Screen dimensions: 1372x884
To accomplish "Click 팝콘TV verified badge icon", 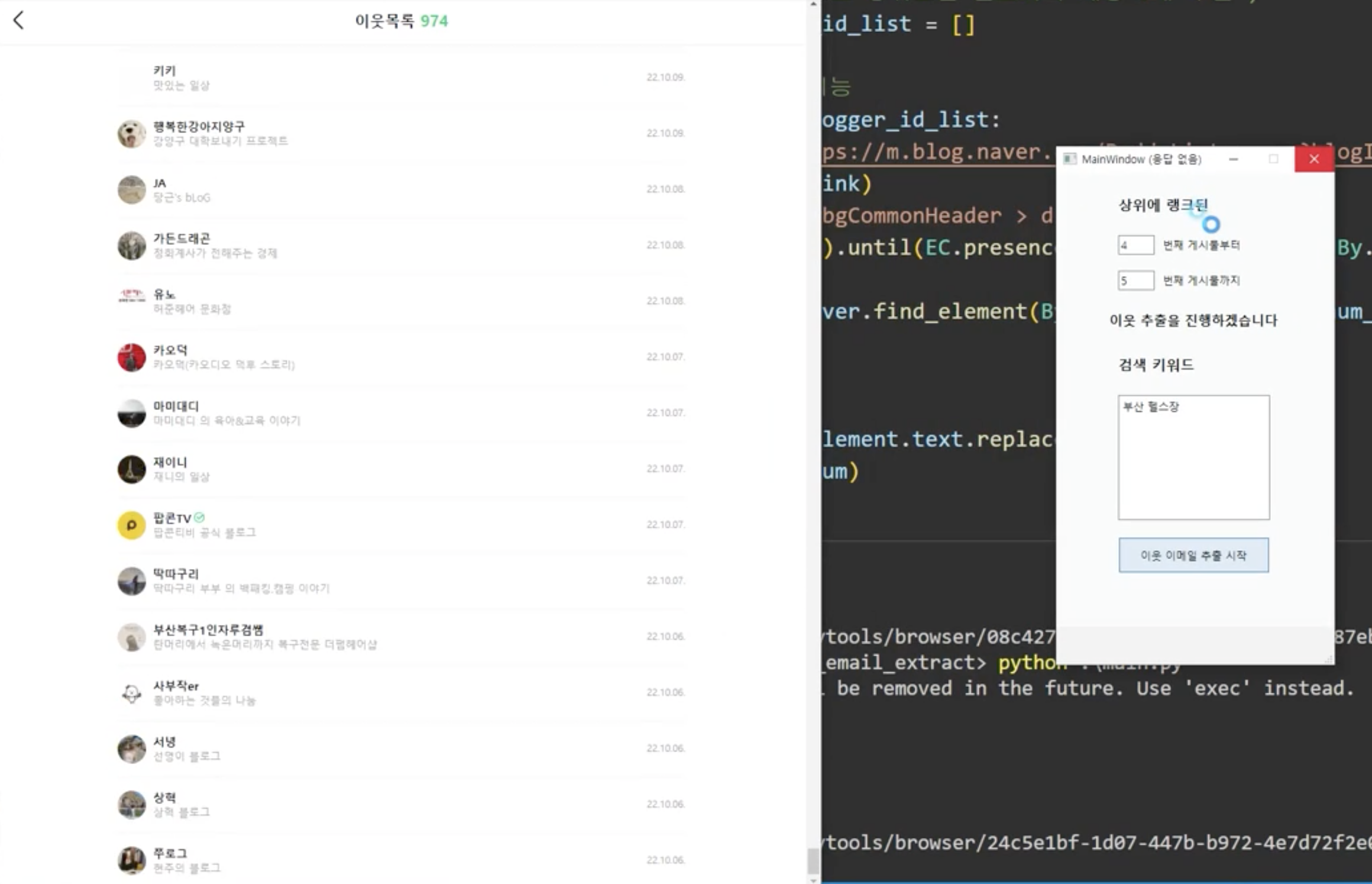I will tap(199, 518).
